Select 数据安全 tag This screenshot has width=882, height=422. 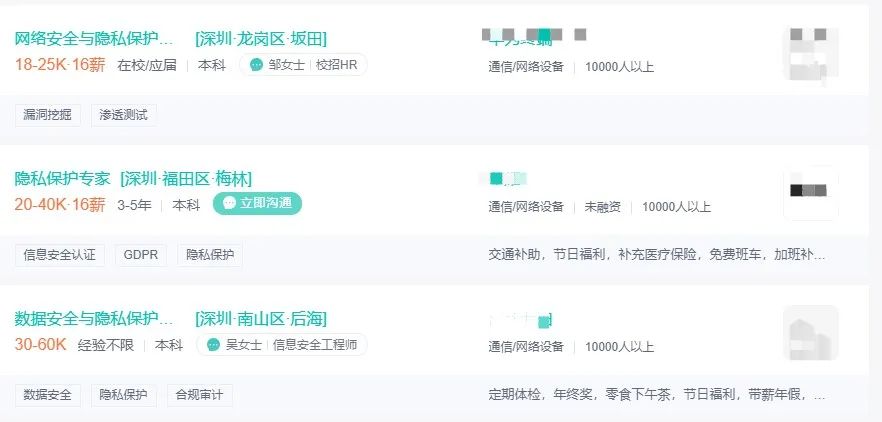48,395
